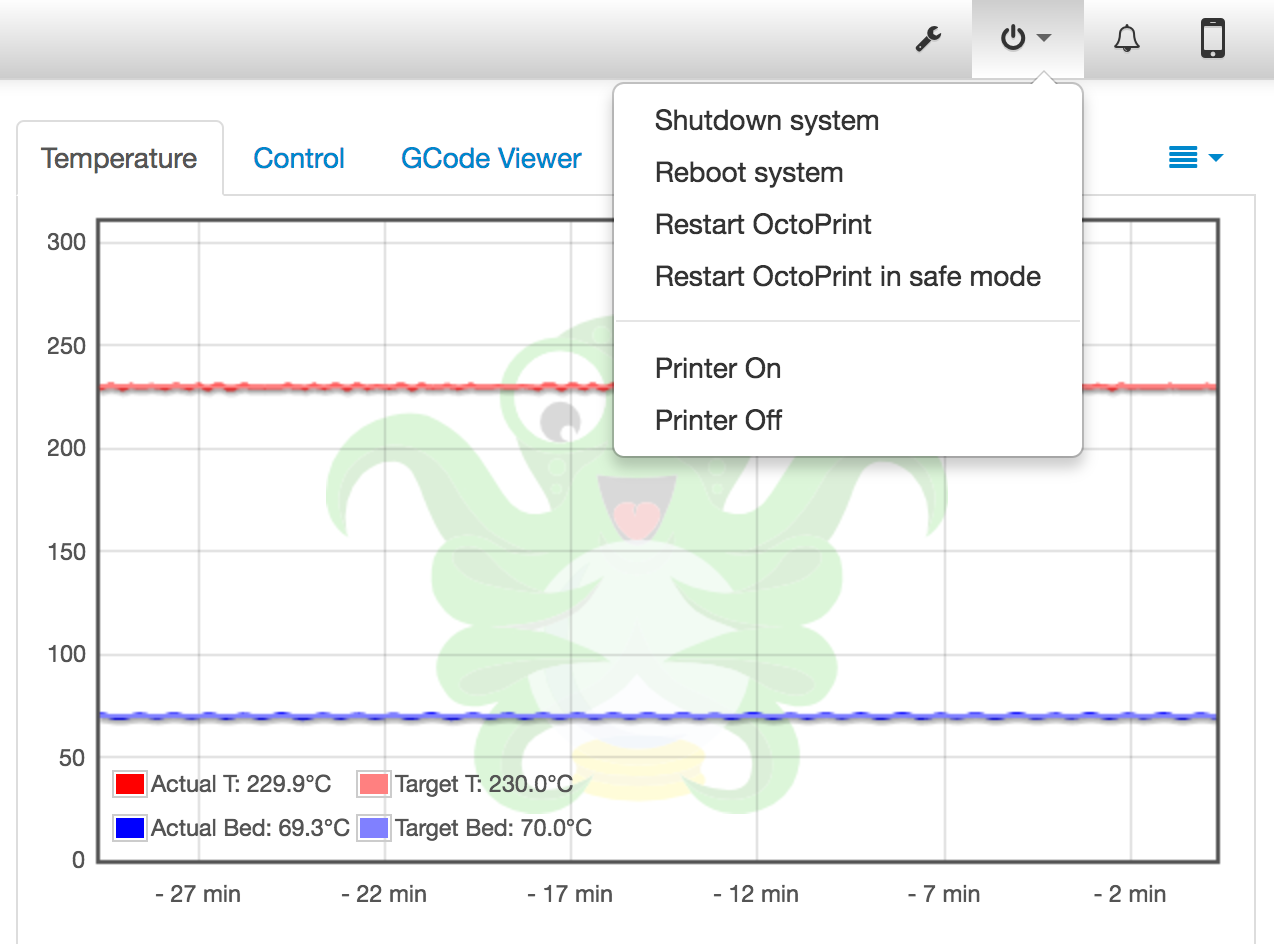Viewport: 1274px width, 944px height.
Task: Click the '- 2 min' time axis label
Action: pos(1130,894)
